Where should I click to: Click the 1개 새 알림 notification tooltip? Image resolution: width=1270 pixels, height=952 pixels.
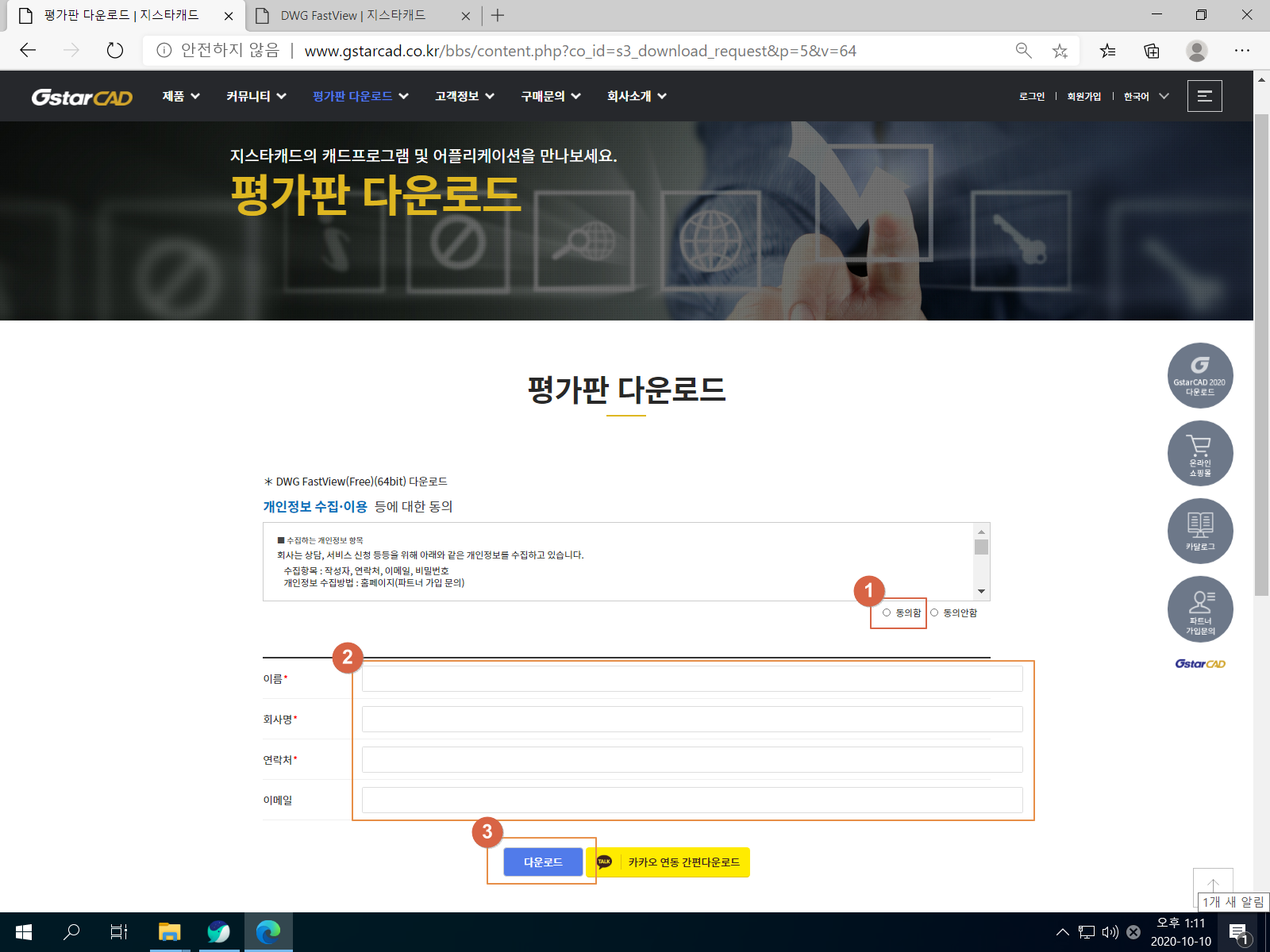[x=1233, y=902]
